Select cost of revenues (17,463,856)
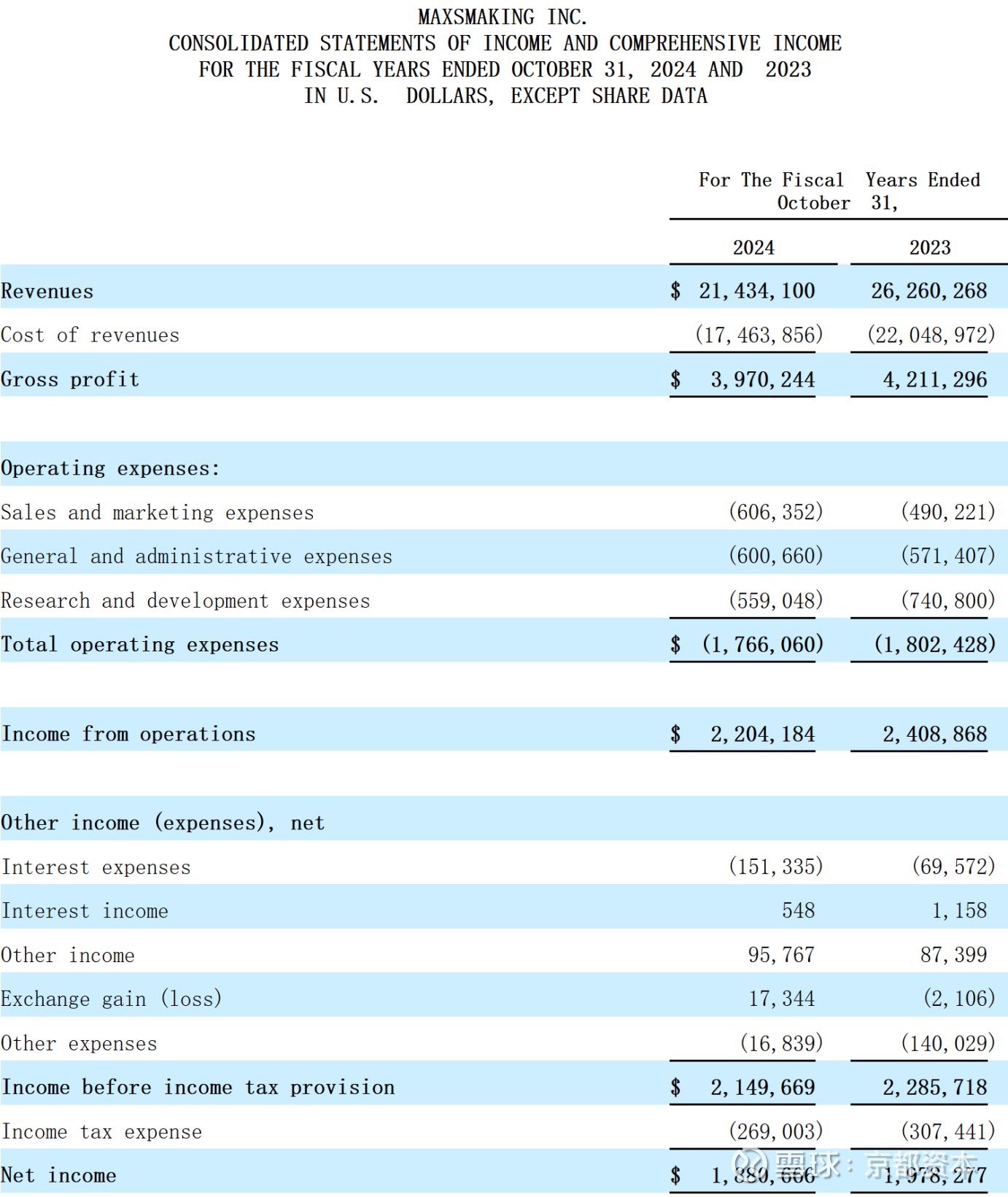The width and height of the screenshot is (1008, 1197). [x=759, y=335]
